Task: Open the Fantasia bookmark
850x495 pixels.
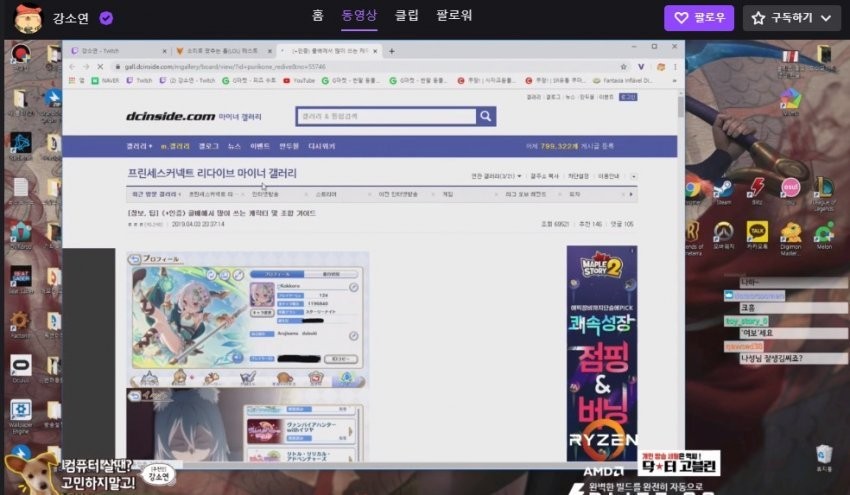Action: [x=622, y=81]
